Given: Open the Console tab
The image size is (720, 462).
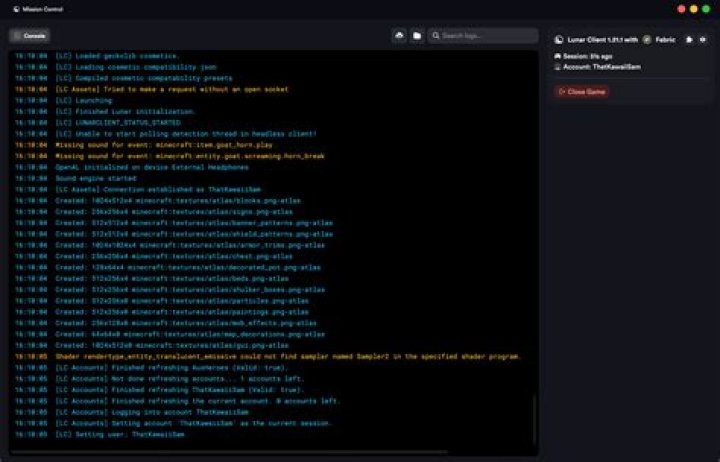Looking at the screenshot, I should click(x=29, y=35).
